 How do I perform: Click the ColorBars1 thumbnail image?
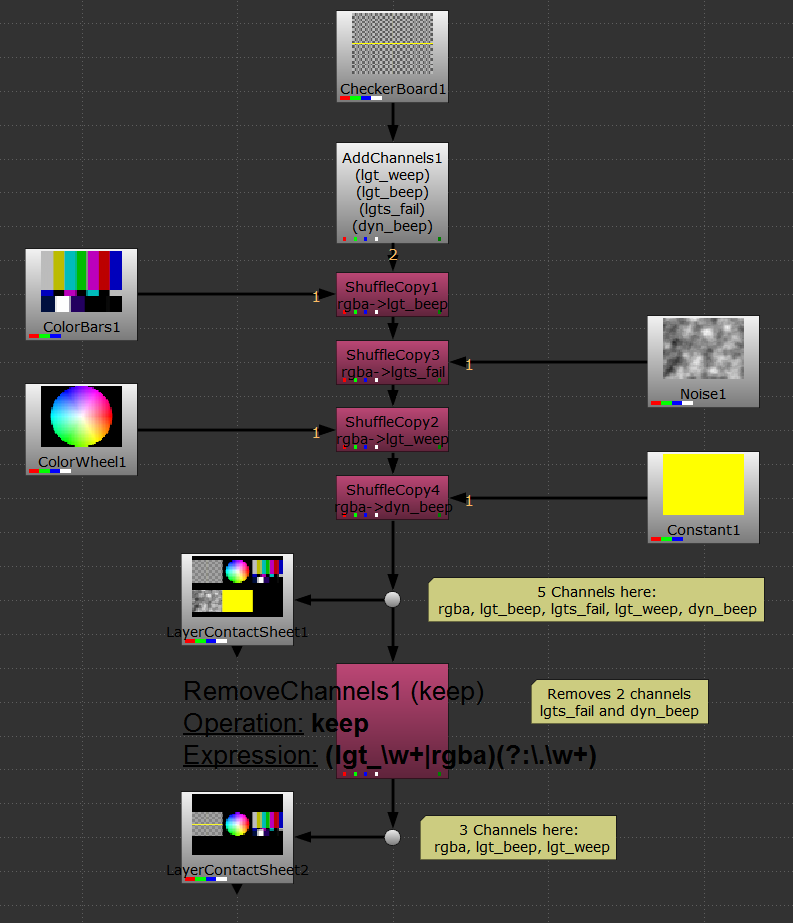tap(81, 281)
